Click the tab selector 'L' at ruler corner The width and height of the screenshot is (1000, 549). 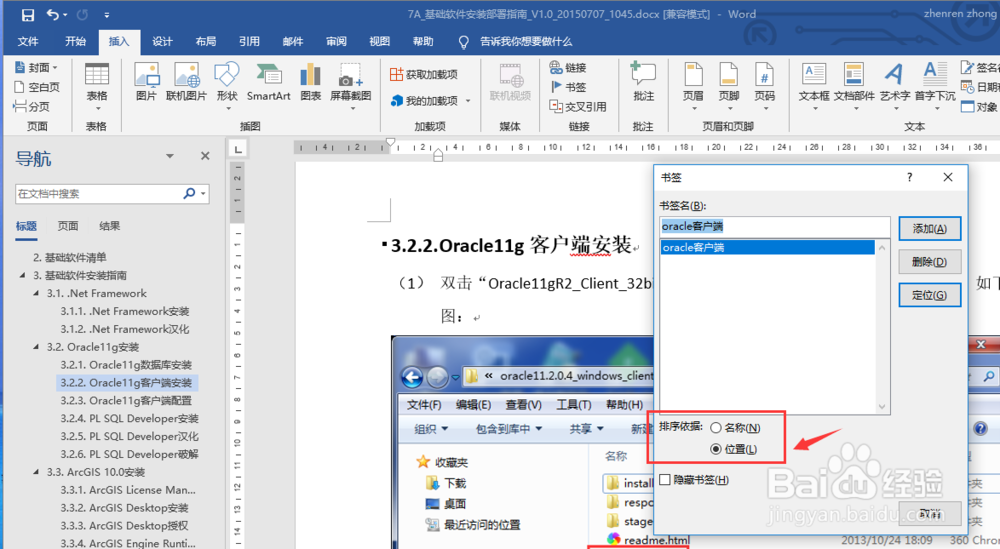238,149
